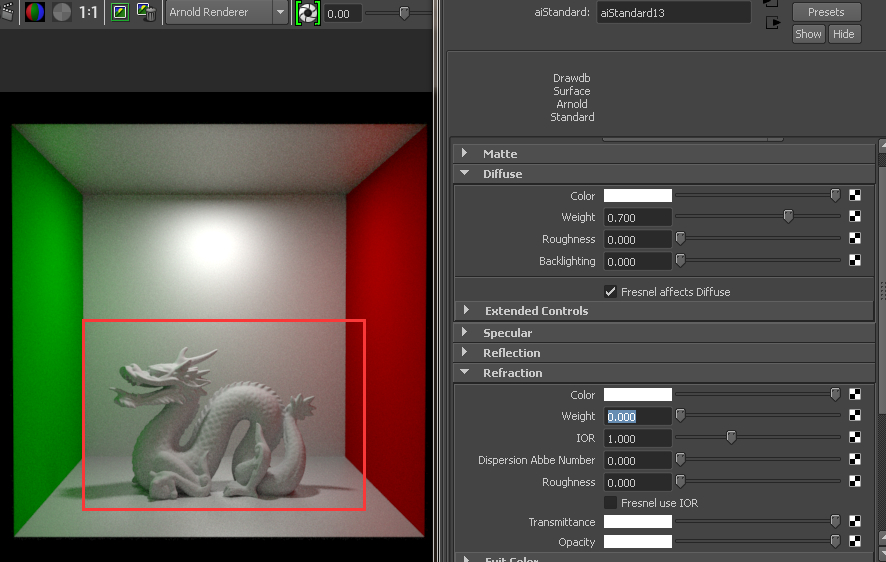The width and height of the screenshot is (886, 562).
Task: Click the Opacity slider handle
Action: click(835, 541)
